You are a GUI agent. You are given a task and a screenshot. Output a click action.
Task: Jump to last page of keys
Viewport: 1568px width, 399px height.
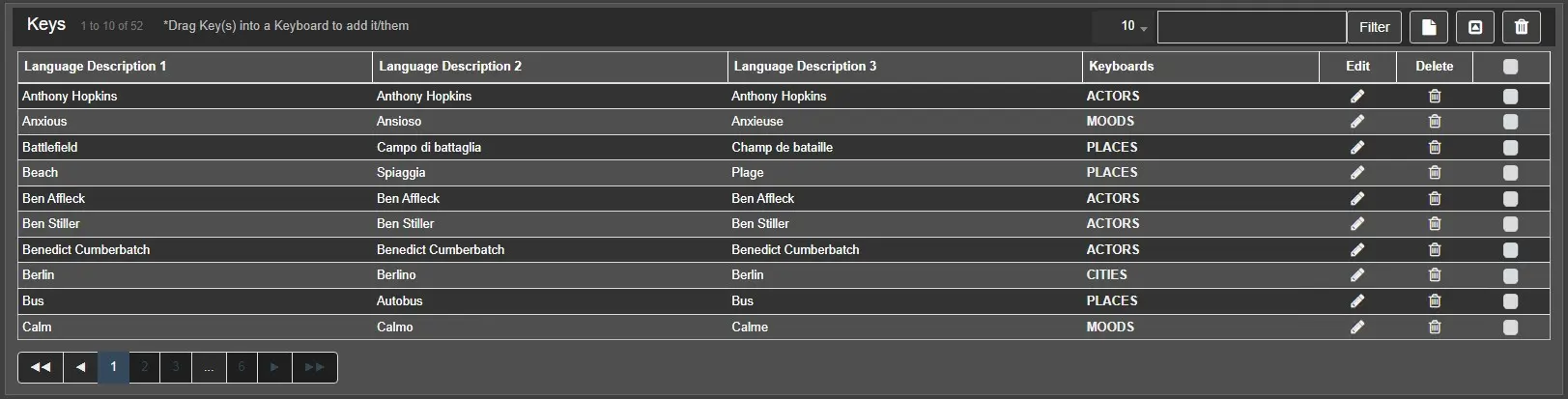[x=315, y=367]
